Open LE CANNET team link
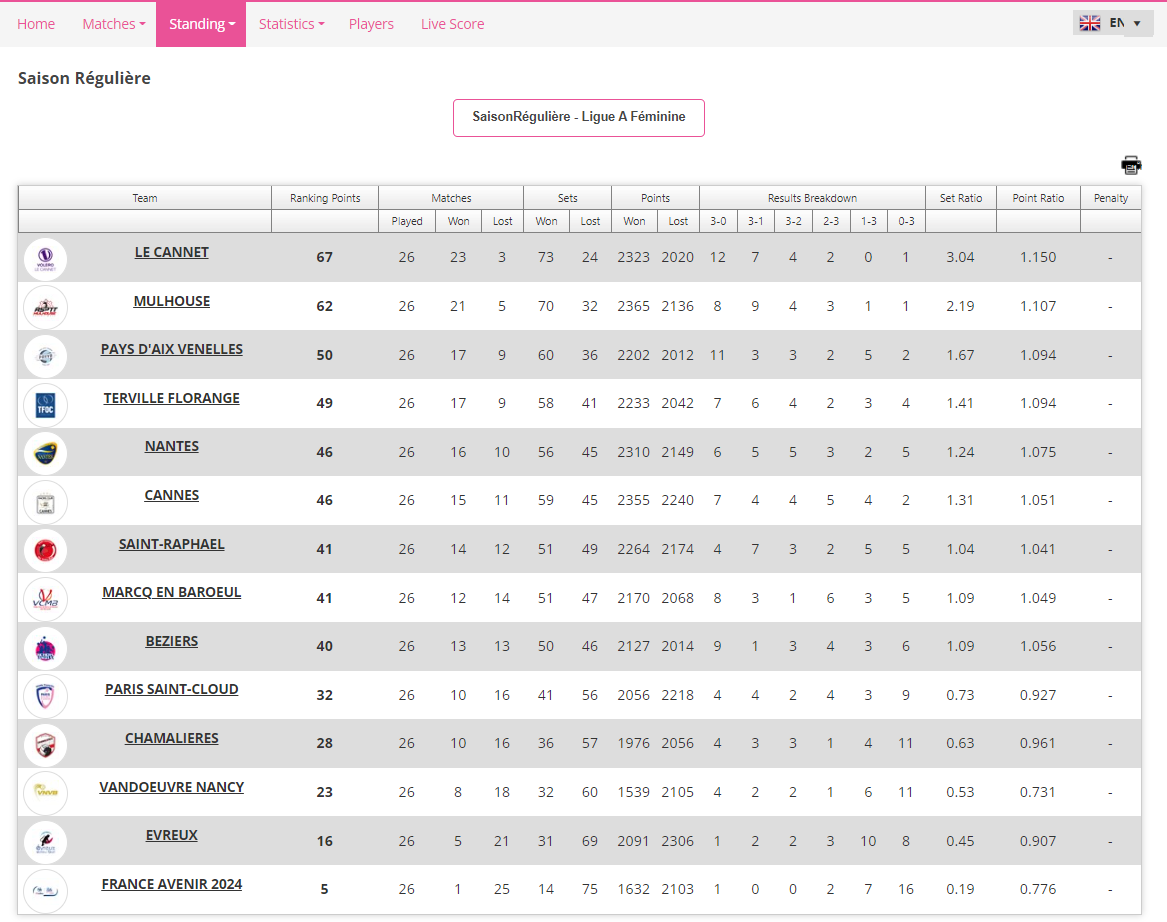 pyautogui.click(x=171, y=252)
